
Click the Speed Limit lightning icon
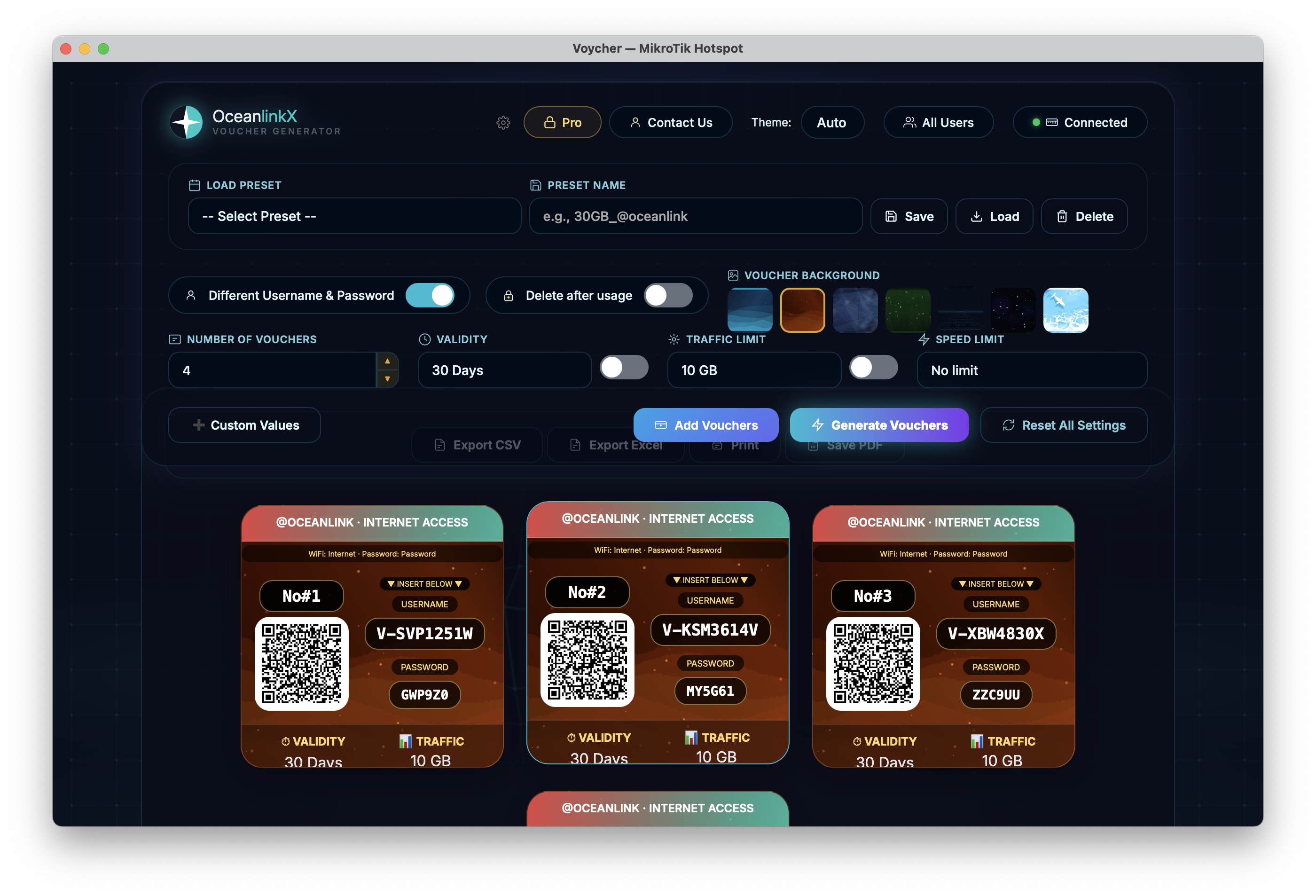[x=924, y=339]
